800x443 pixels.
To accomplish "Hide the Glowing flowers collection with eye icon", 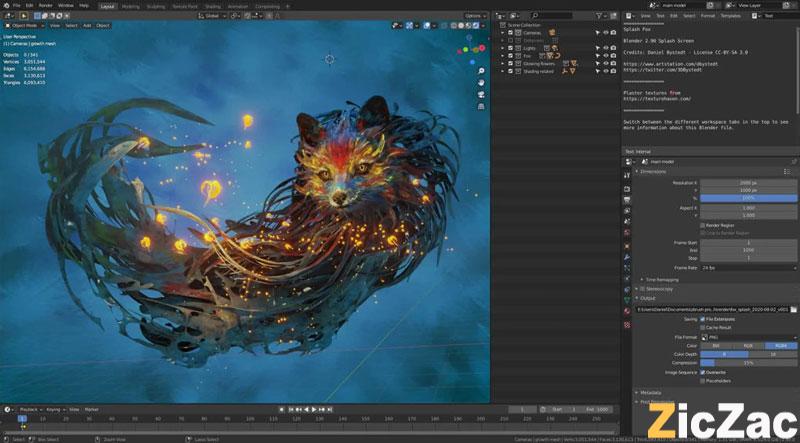I will tap(606, 63).
